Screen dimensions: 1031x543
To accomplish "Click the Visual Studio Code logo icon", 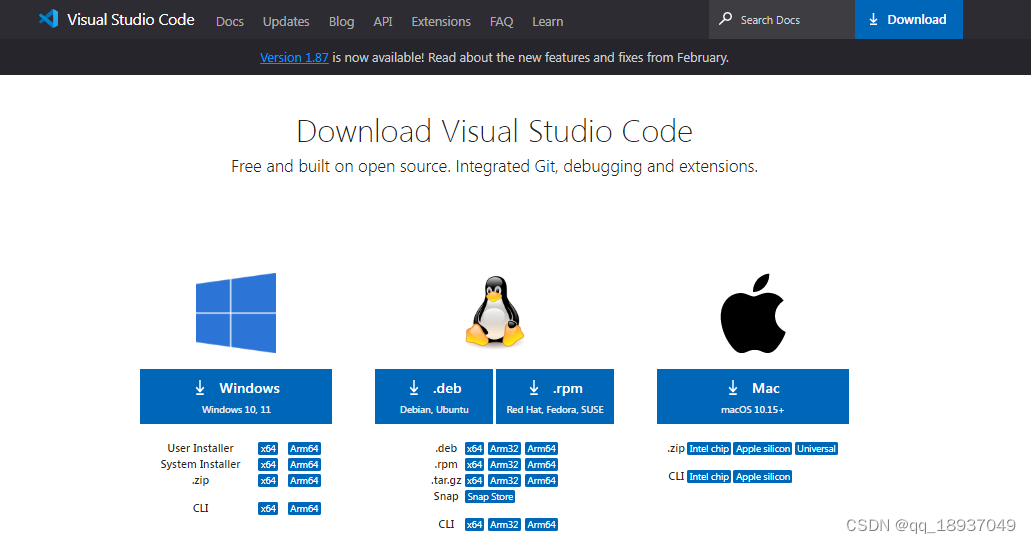I will (48, 19).
